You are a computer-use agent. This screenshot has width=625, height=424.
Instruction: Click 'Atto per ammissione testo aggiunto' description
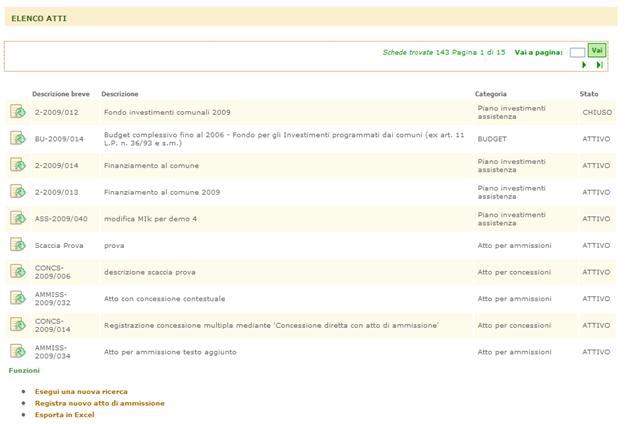click(x=170, y=352)
